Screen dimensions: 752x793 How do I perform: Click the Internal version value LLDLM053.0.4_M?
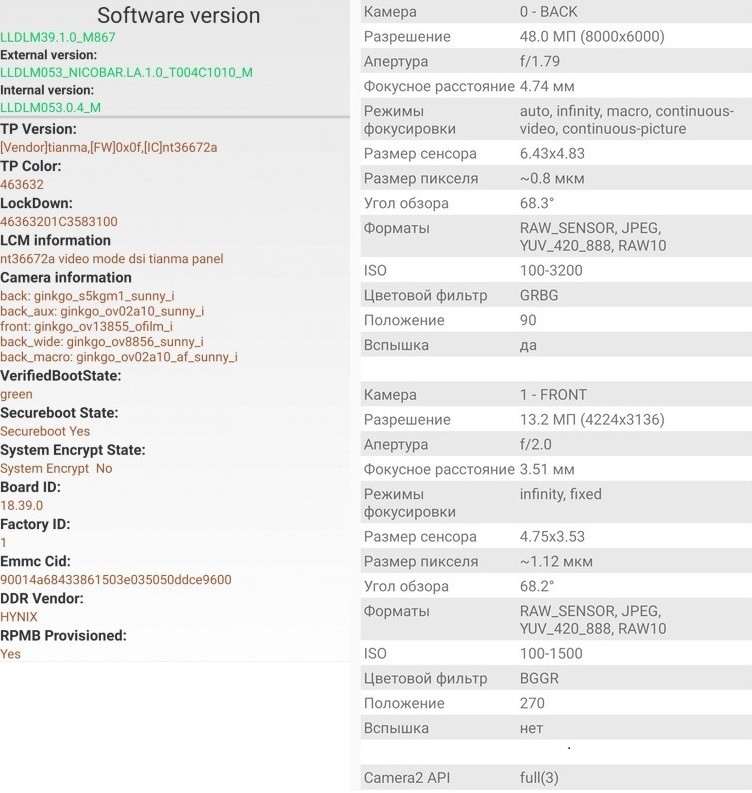click(x=50, y=107)
